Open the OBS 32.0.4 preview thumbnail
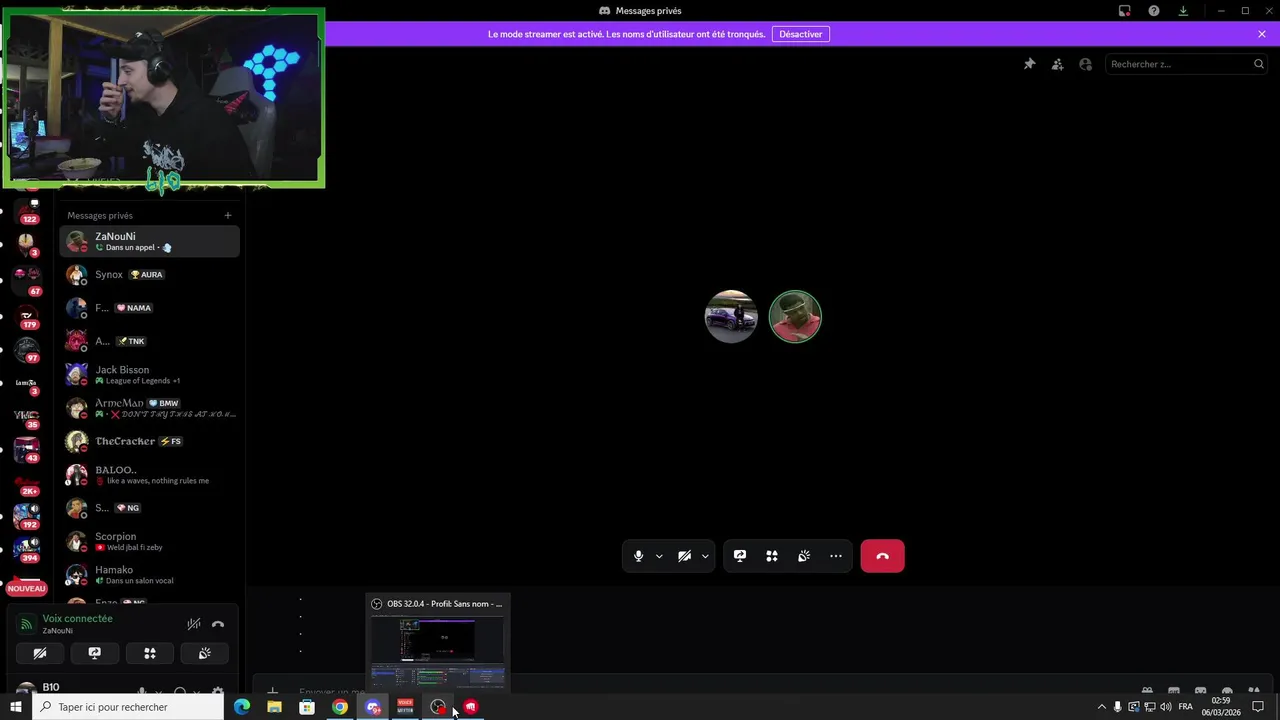 pos(438,651)
